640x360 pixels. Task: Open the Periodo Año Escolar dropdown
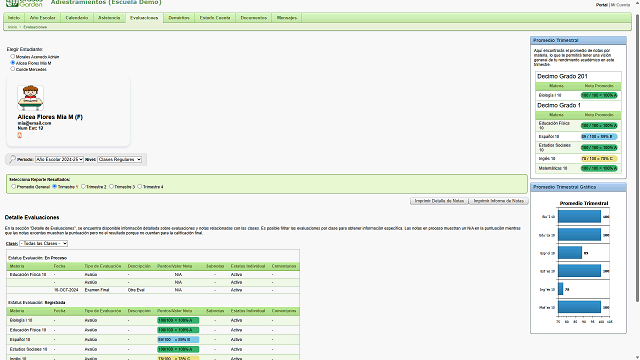point(59,159)
